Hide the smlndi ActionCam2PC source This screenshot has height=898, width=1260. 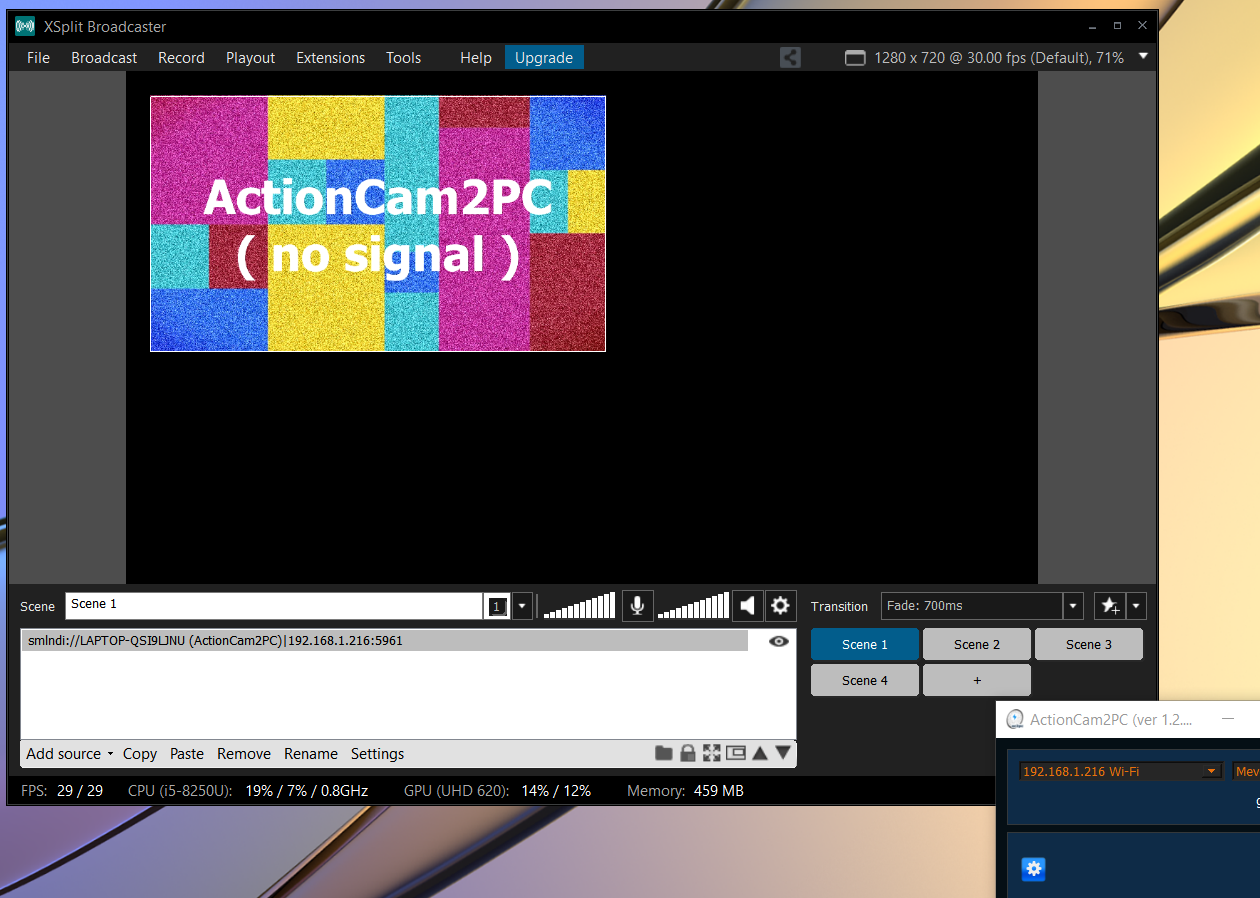click(x=779, y=641)
